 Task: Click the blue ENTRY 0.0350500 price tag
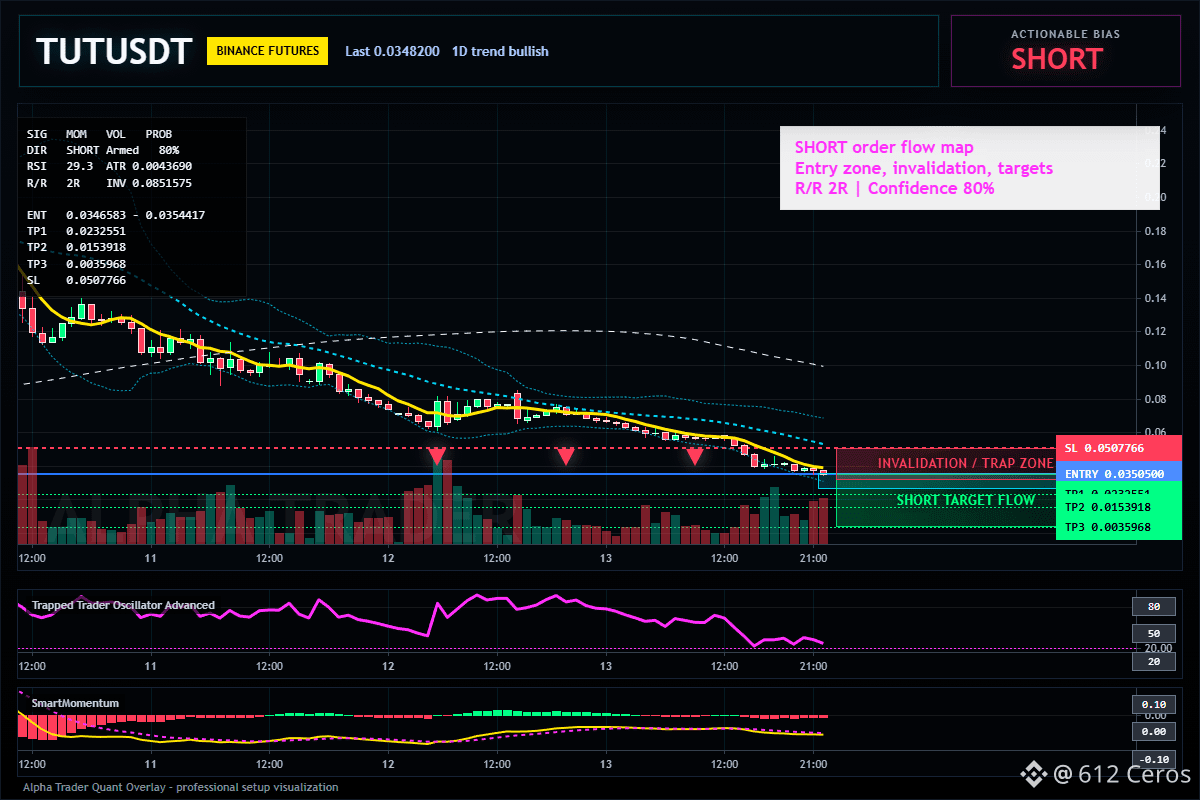[1119, 474]
